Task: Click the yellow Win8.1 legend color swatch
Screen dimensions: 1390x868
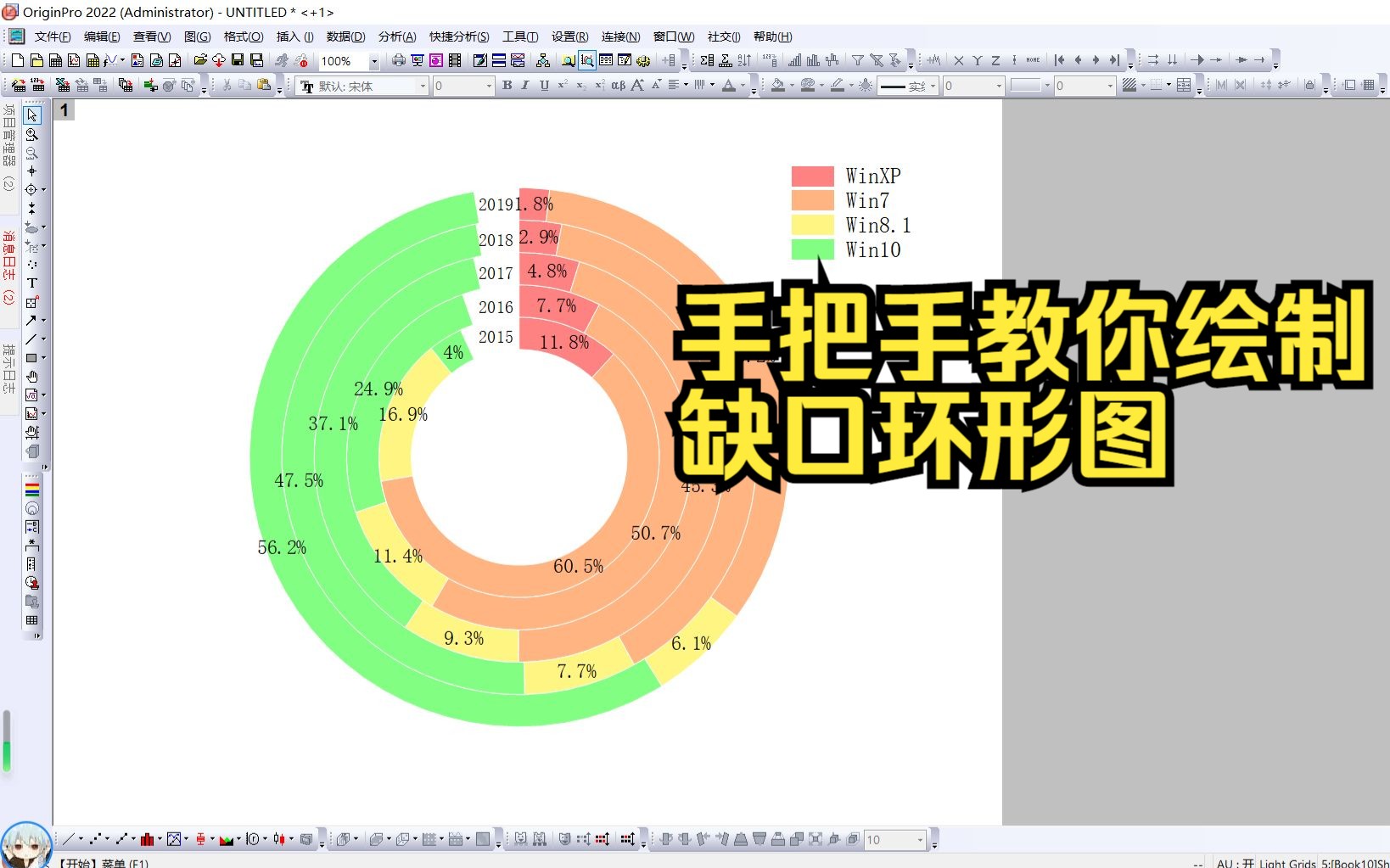Action: 812,225
